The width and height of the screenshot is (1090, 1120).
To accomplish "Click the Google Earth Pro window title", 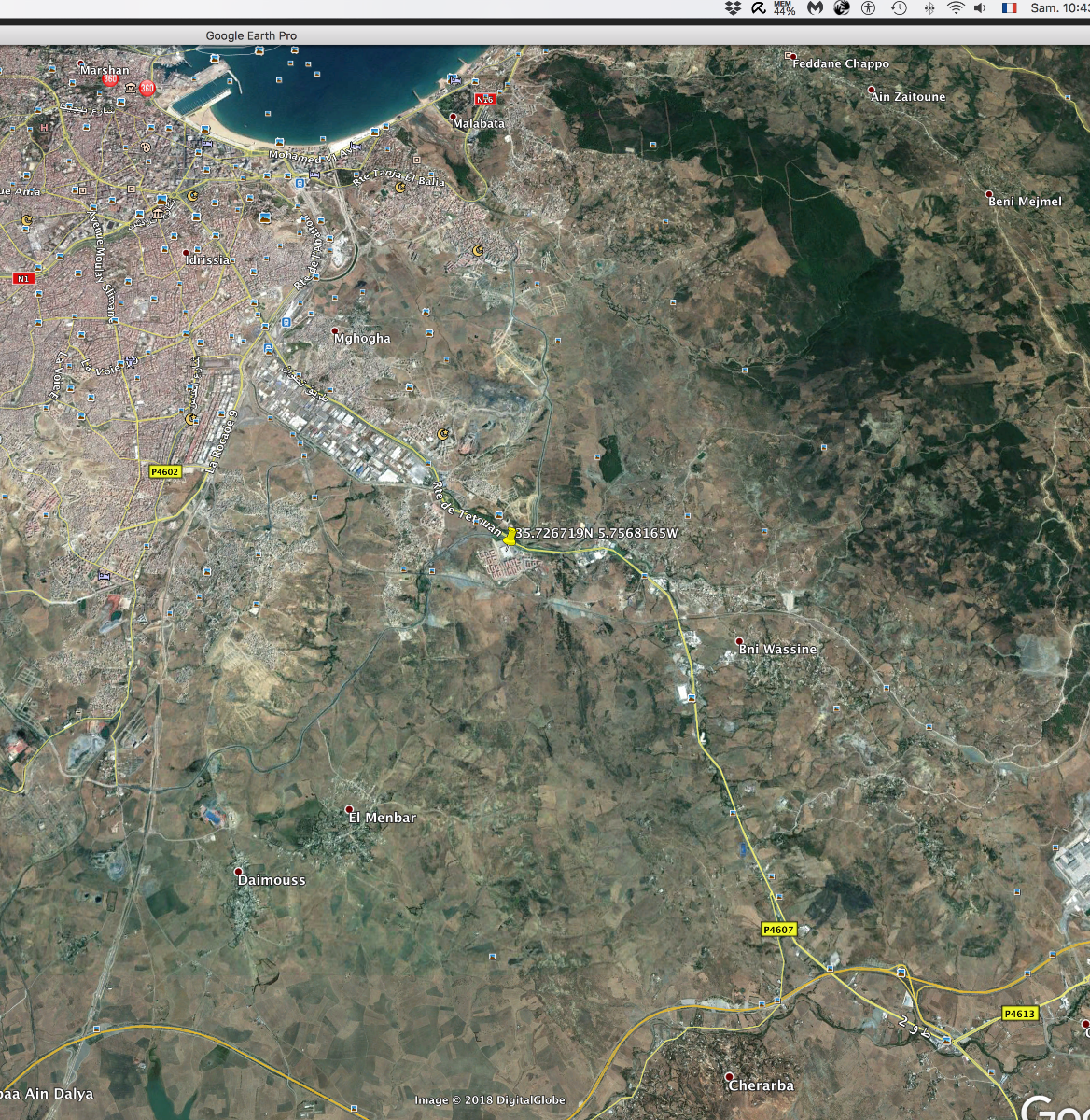I will (x=251, y=35).
